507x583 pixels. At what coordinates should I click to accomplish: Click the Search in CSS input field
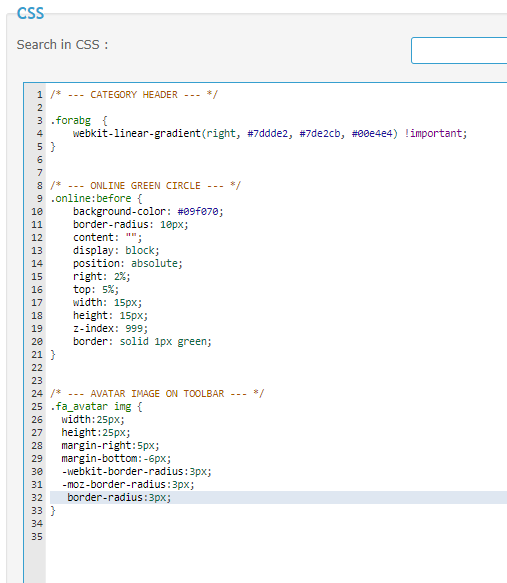[x=459, y=50]
